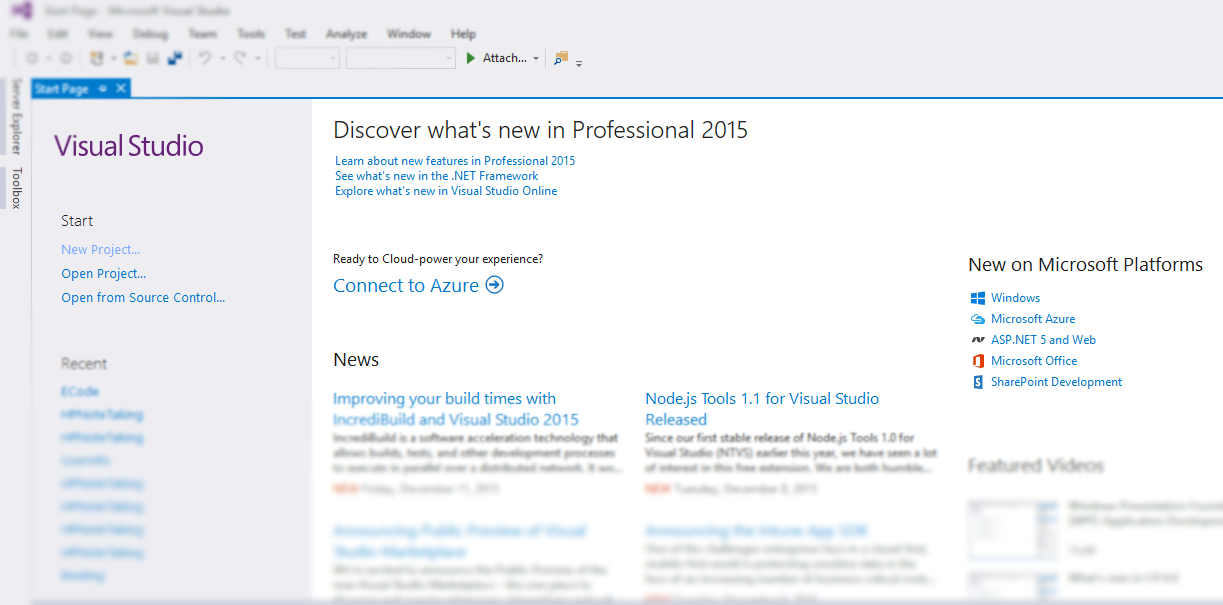Viewport: 1223px width, 605px height.
Task: Click the Undo arrow icon
Action: pos(205,59)
